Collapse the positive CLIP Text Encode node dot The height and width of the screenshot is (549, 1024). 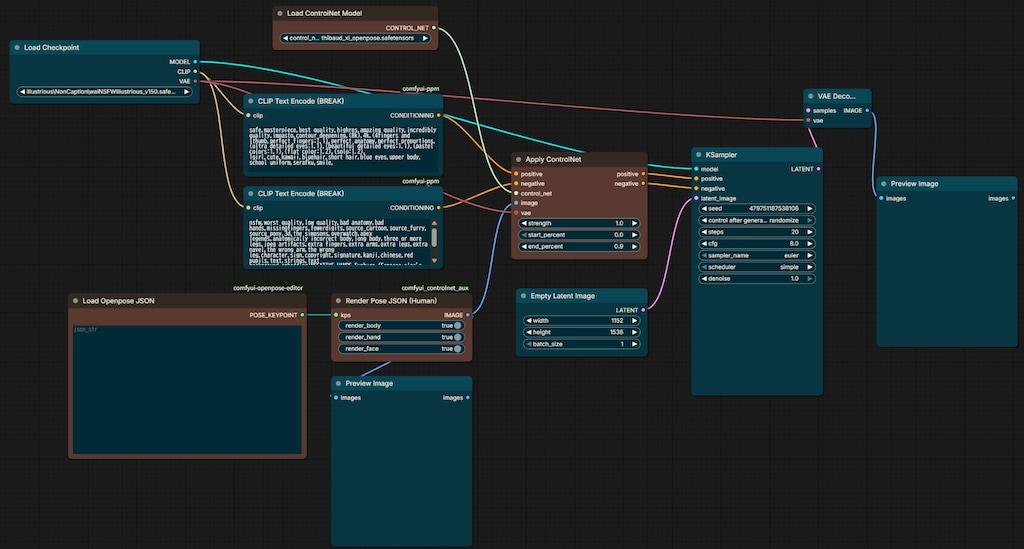point(251,101)
